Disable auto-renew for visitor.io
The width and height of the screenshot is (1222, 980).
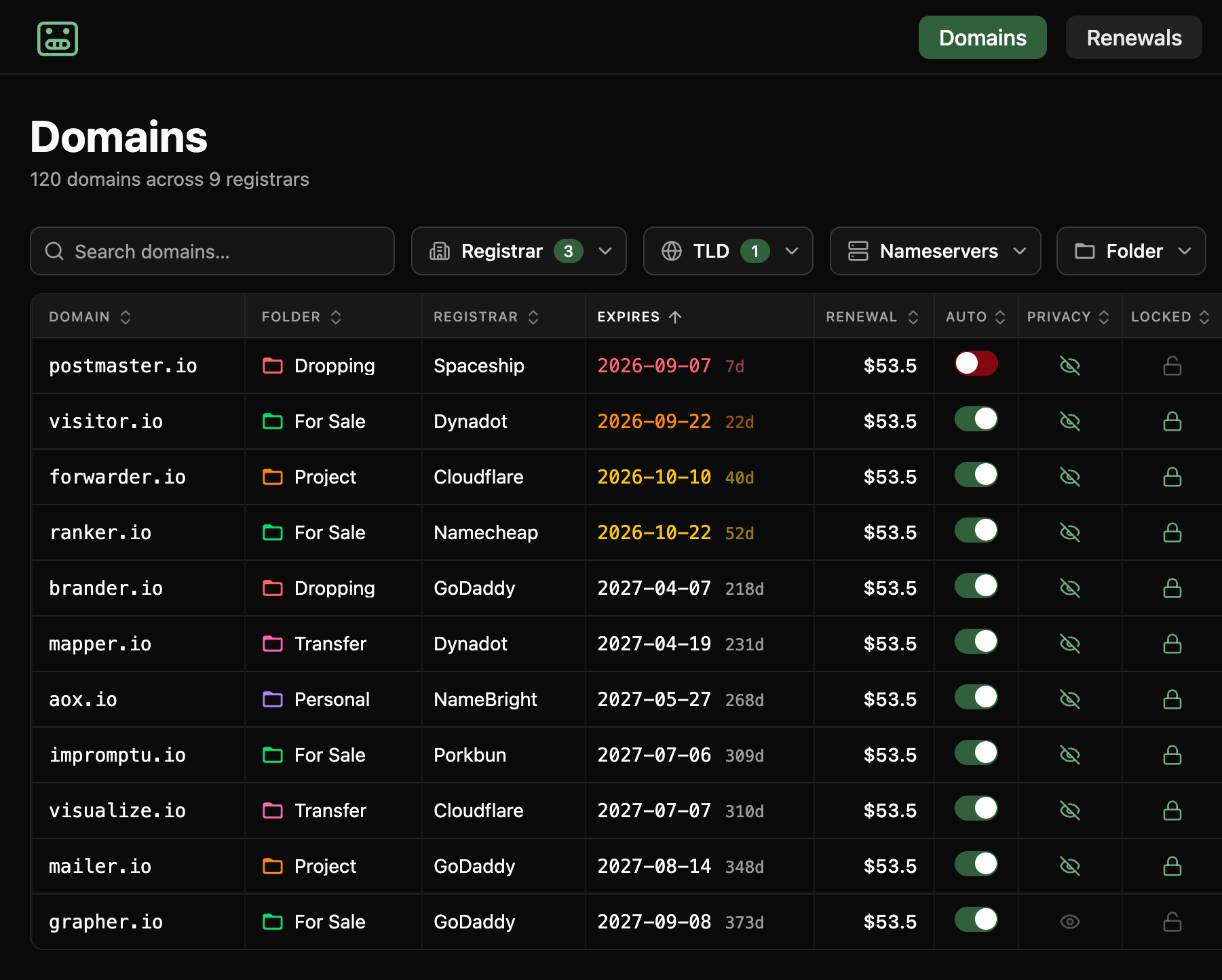click(x=976, y=419)
